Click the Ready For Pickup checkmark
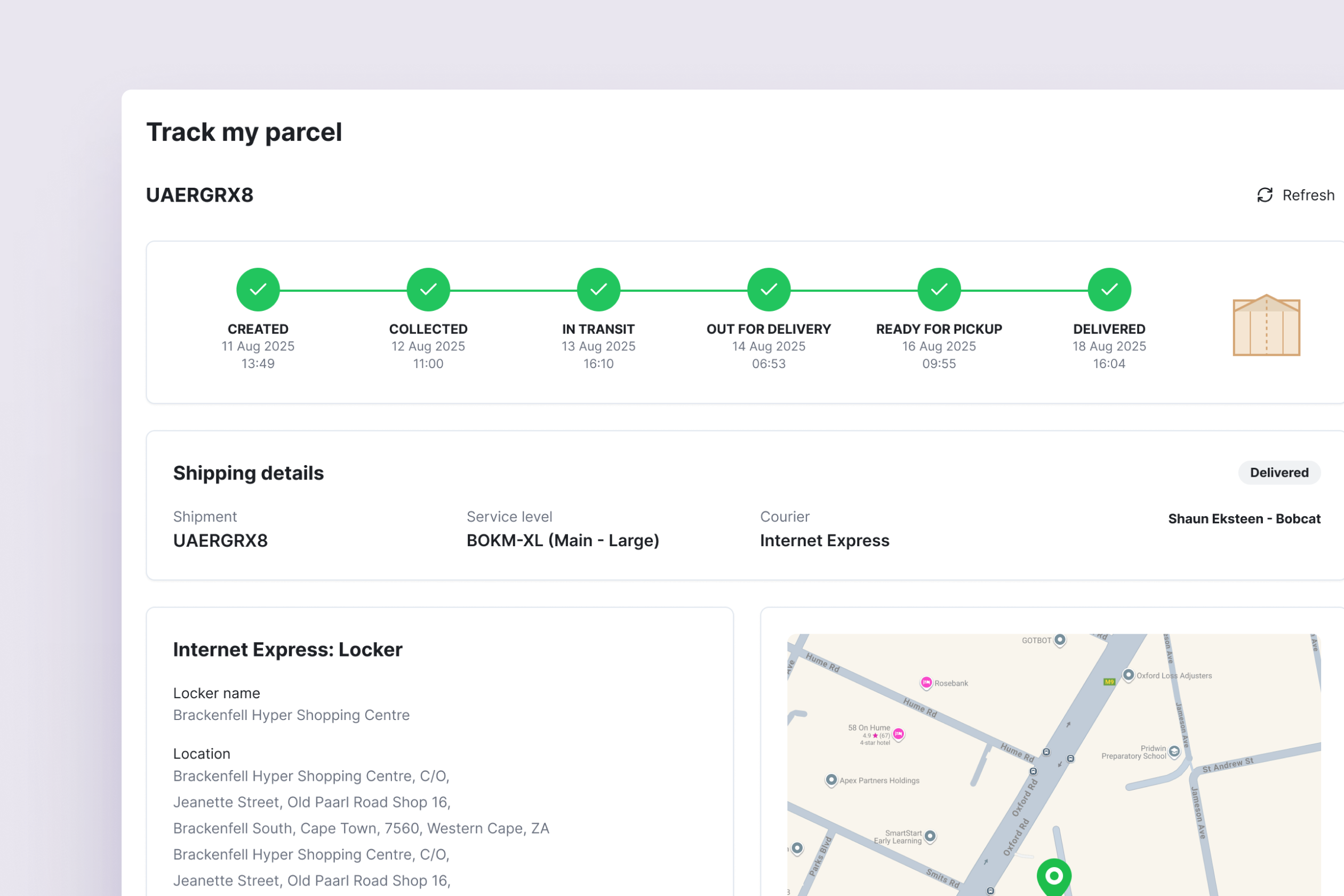 939,290
